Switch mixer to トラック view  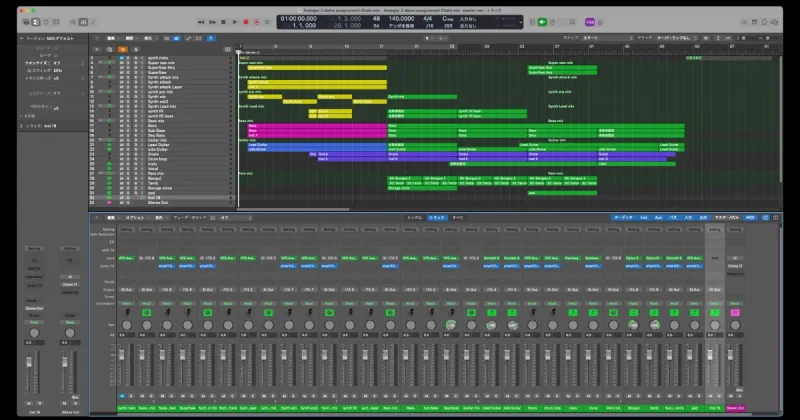437,218
